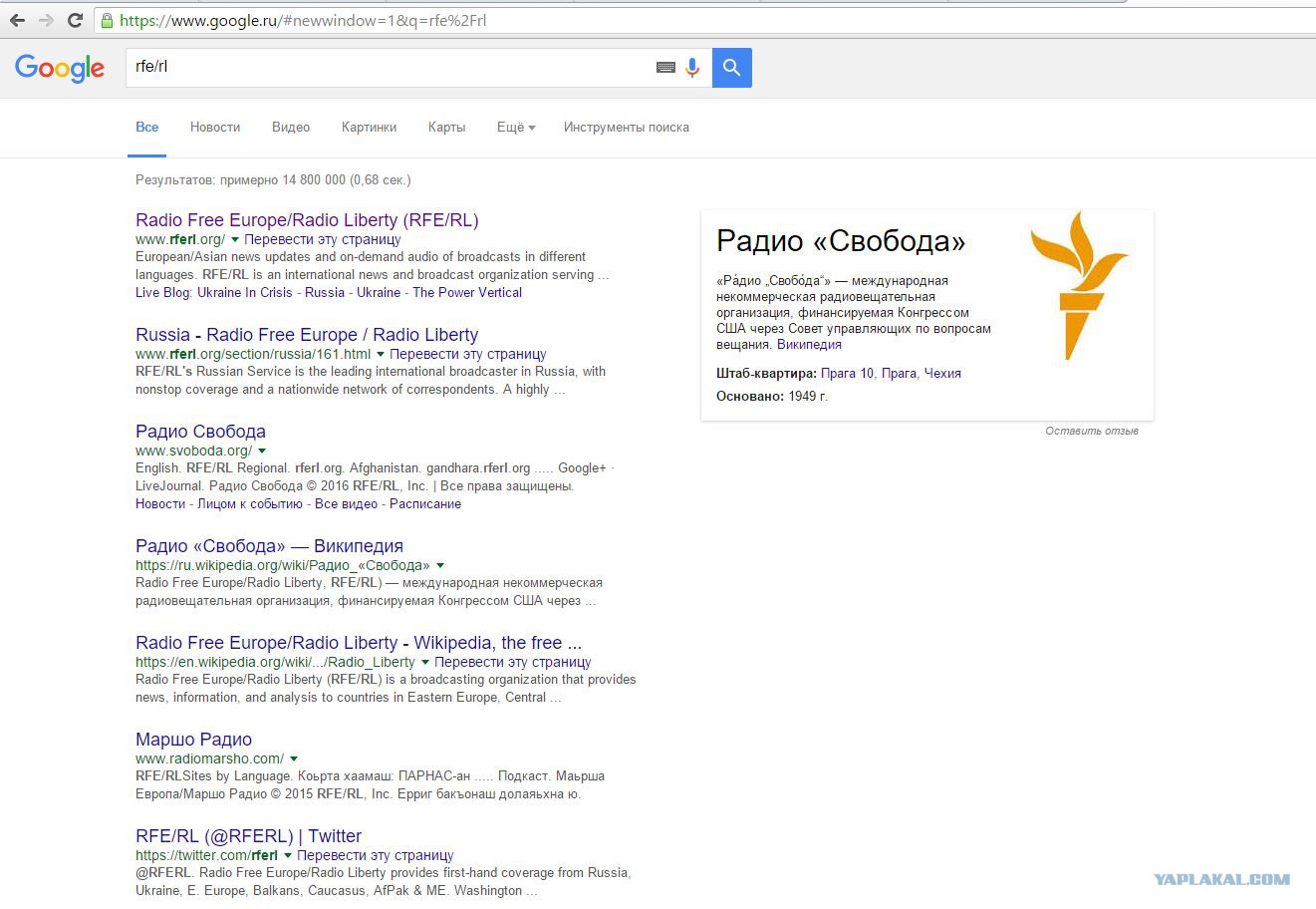The image size is (1316, 909).
Task: Open the Картинки tab
Action: click(369, 128)
